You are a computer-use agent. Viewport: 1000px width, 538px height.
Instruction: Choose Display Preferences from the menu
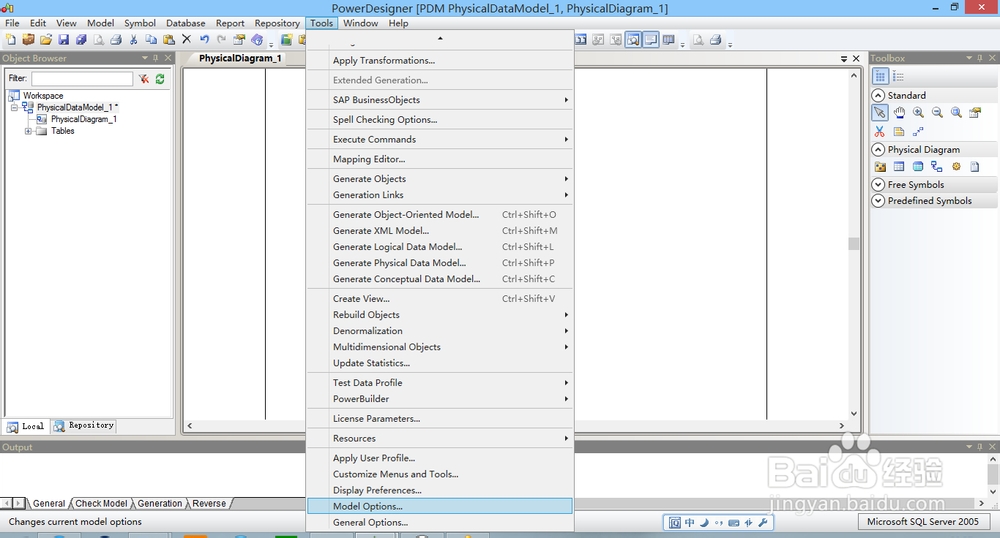(x=440, y=490)
